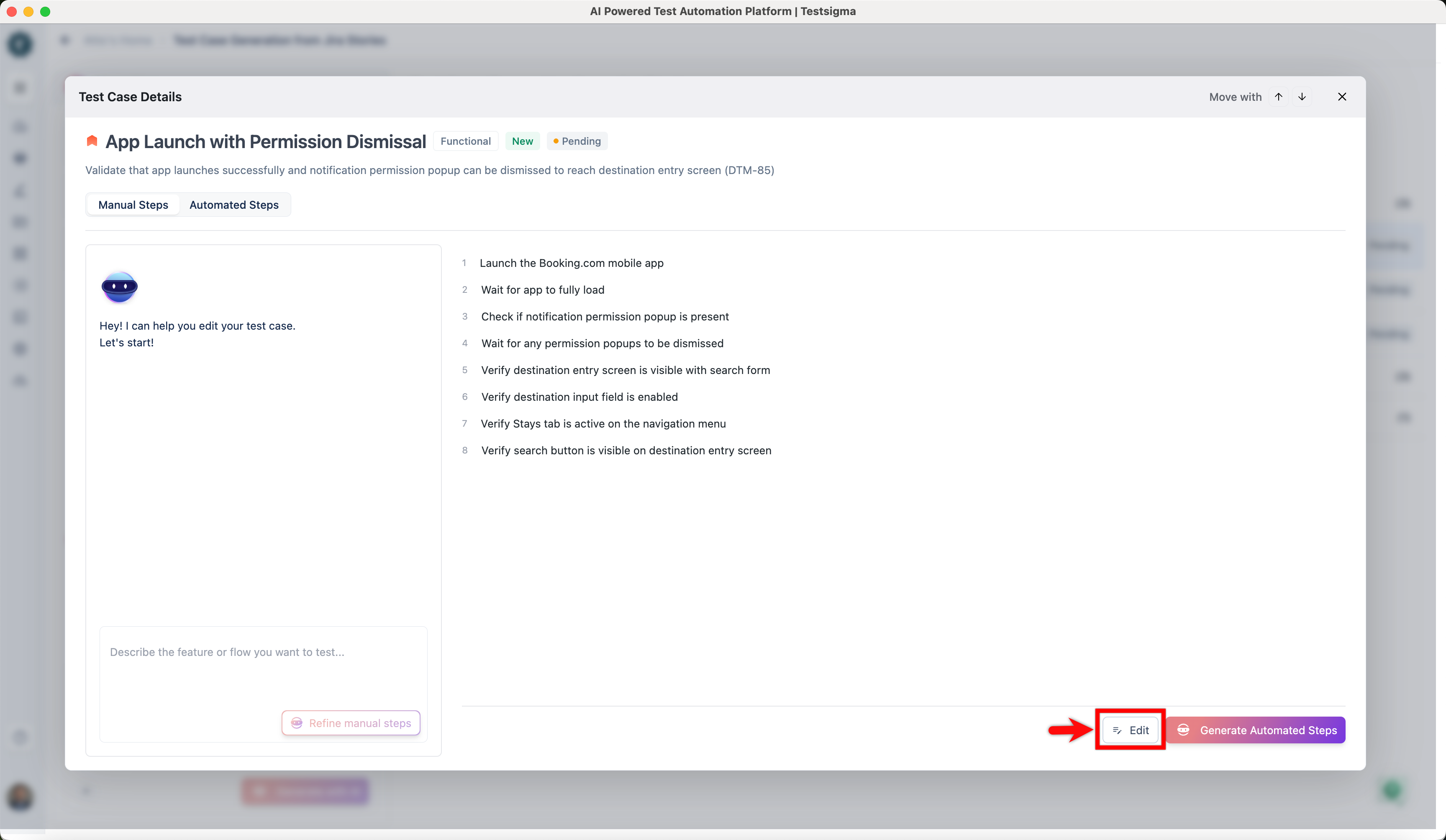Viewport: 1446px width, 840px height.
Task: Click the user profile avatar at bottom-left
Action: pos(20,796)
